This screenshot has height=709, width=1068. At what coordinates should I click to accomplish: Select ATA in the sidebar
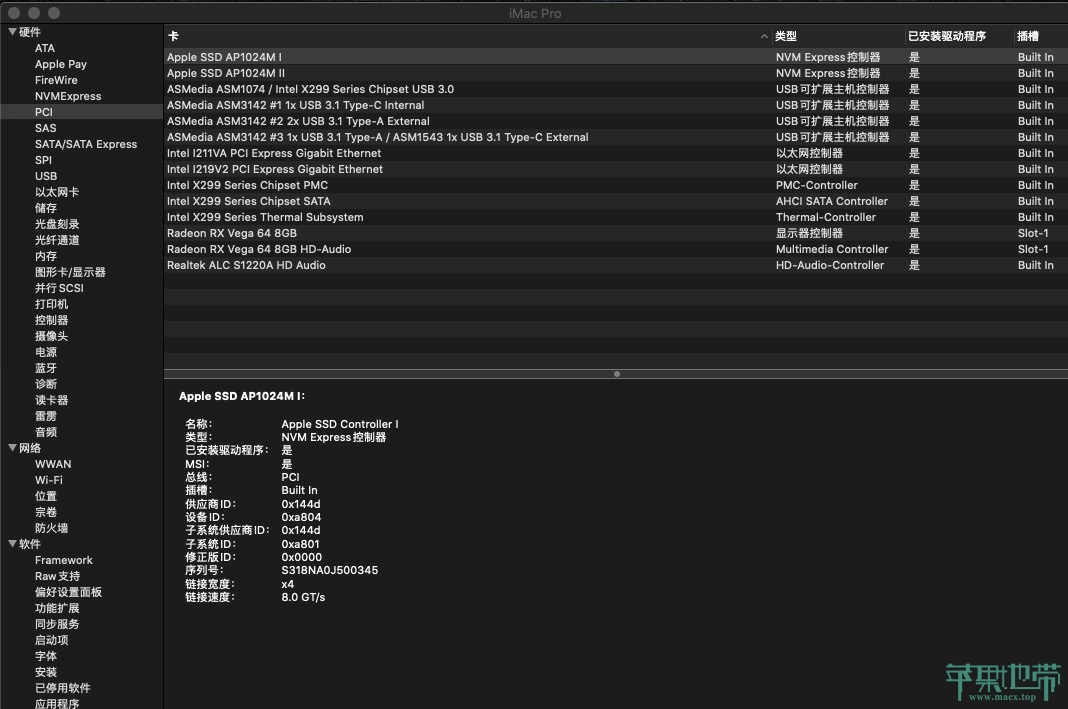tap(45, 48)
